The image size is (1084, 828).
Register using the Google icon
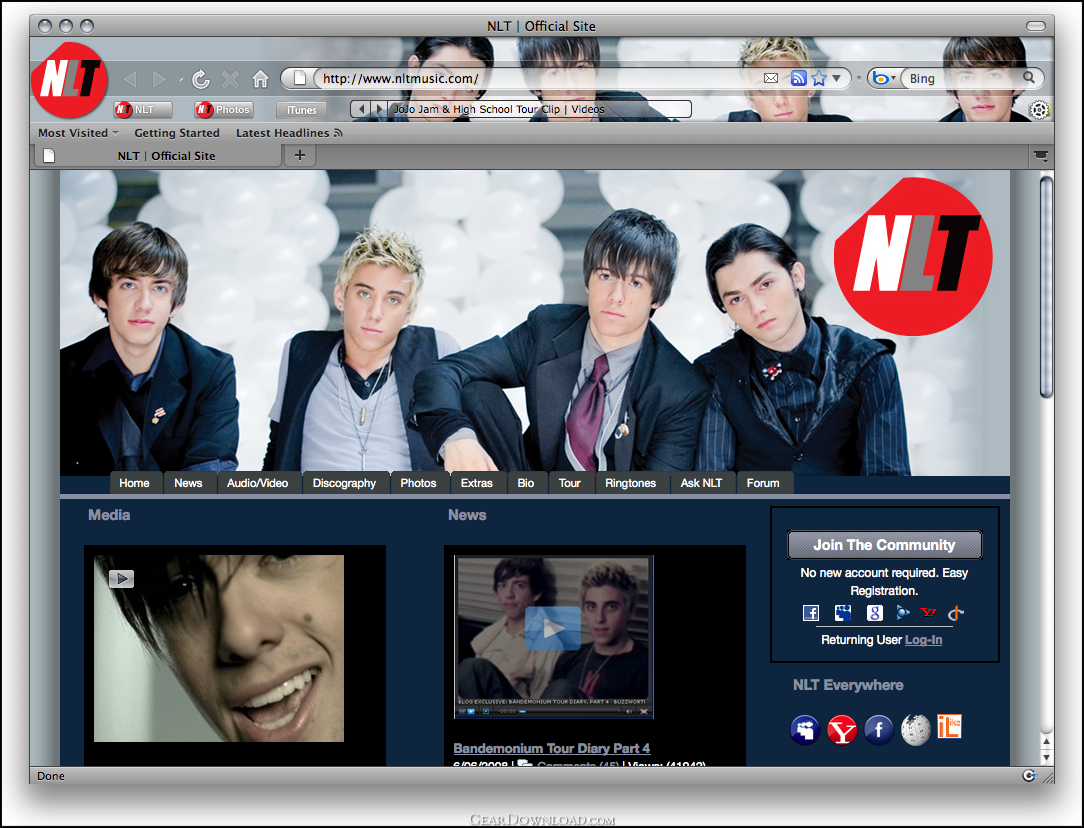tap(875, 613)
